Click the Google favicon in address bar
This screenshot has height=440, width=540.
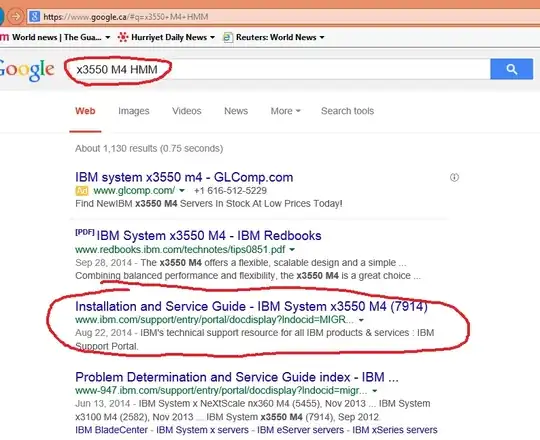coord(34,16)
